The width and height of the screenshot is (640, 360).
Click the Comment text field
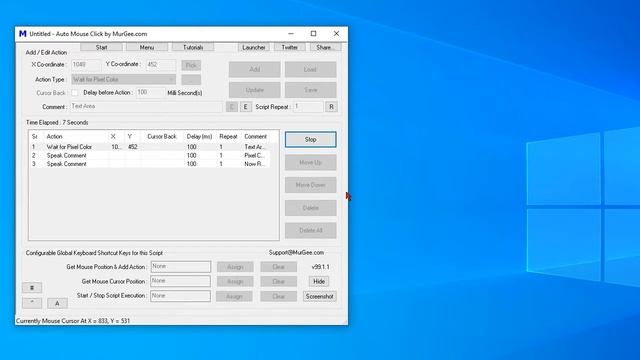[147, 107]
